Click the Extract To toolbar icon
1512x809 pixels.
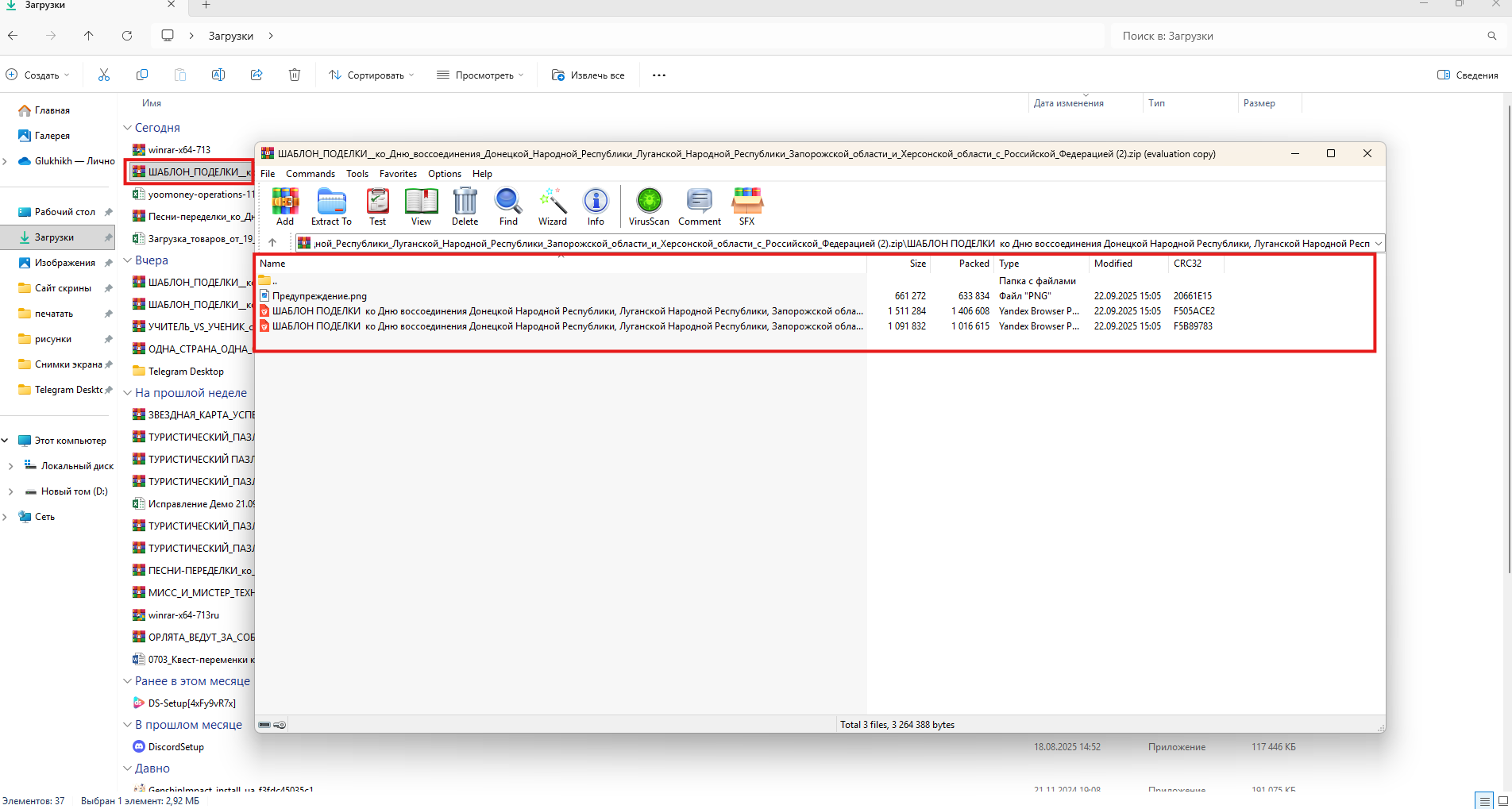(x=331, y=206)
